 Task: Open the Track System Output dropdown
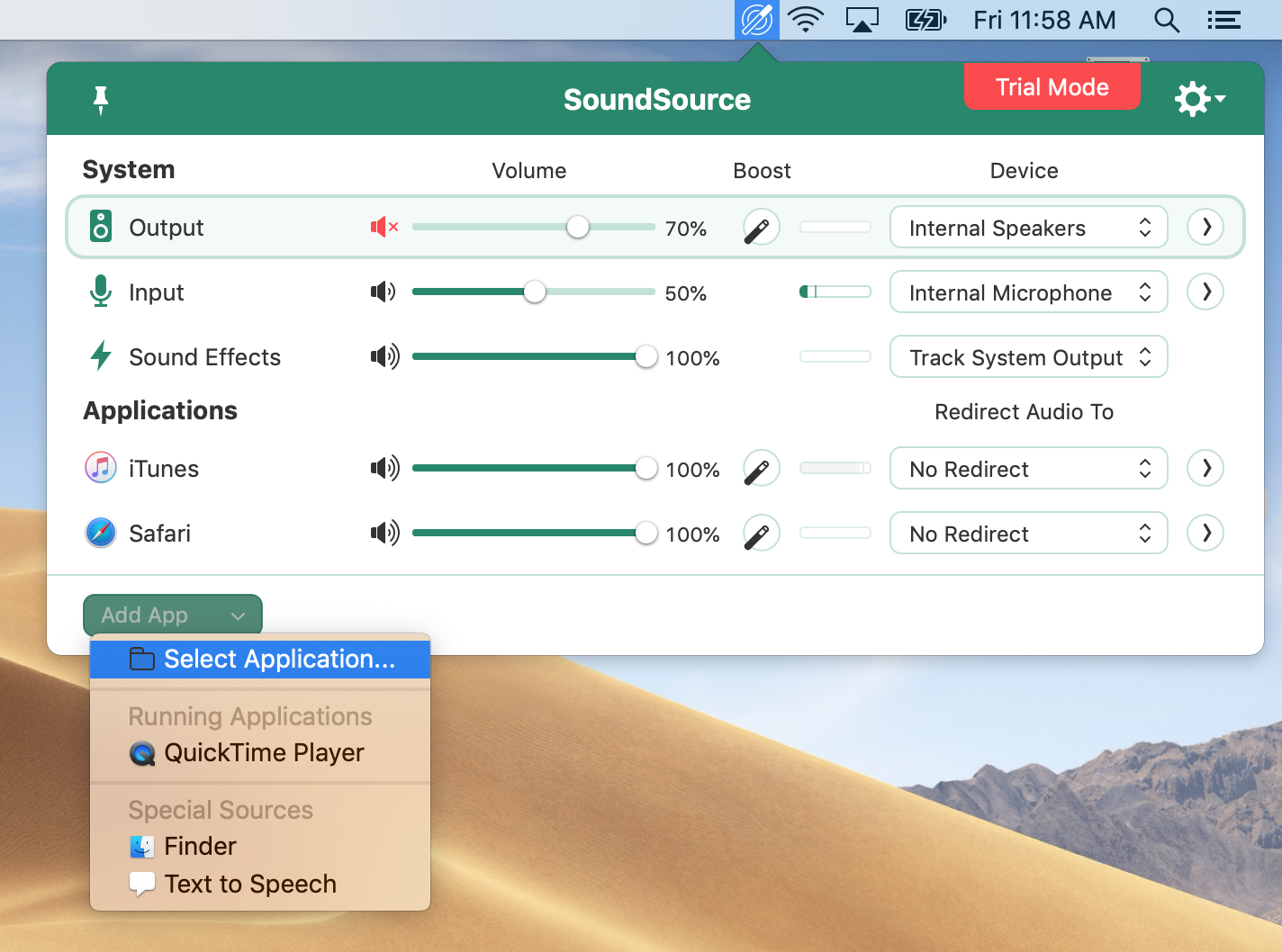click(x=1028, y=357)
